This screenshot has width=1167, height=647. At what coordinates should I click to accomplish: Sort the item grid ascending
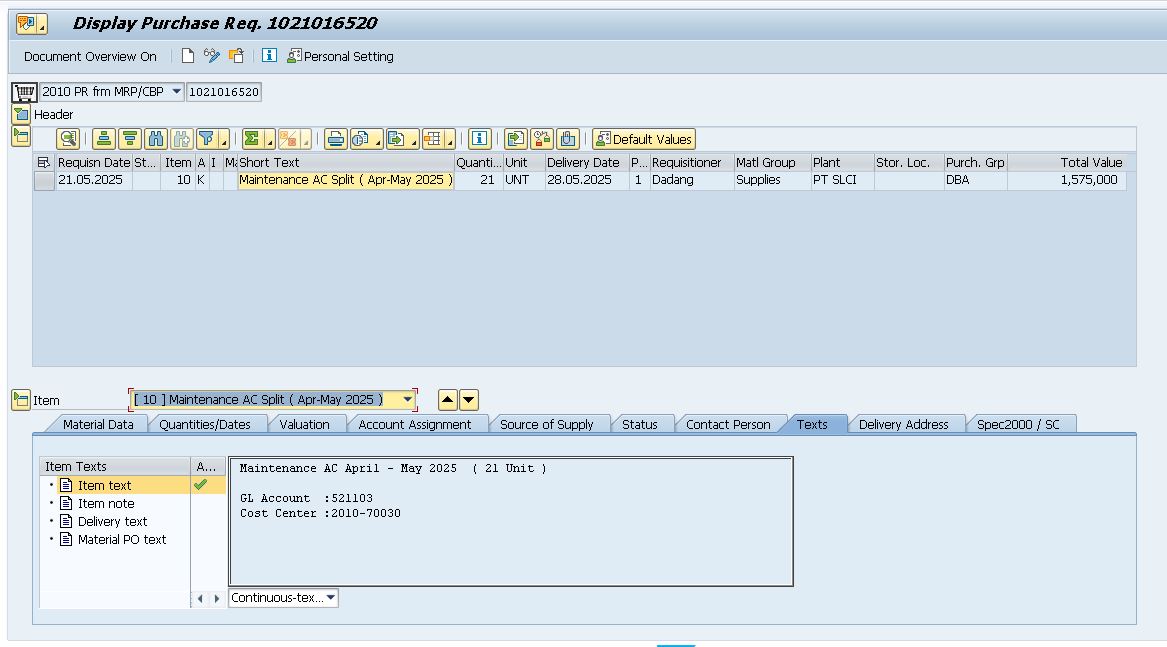(104, 139)
